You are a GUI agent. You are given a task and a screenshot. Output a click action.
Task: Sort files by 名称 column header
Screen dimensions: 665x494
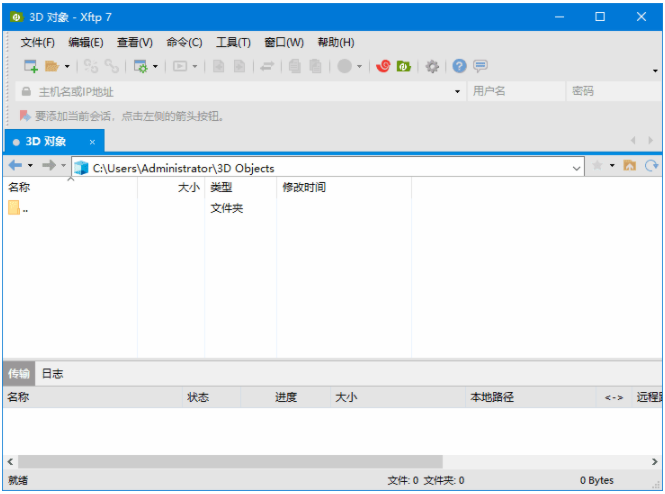point(70,187)
